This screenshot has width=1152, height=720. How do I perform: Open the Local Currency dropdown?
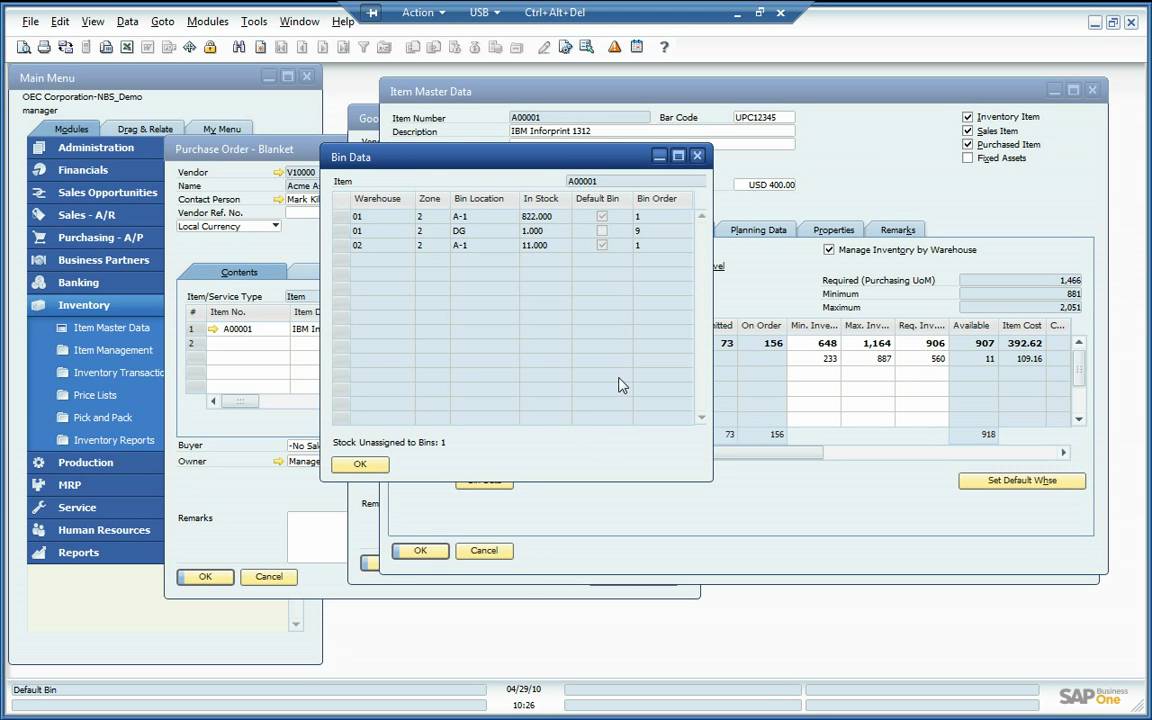(276, 226)
